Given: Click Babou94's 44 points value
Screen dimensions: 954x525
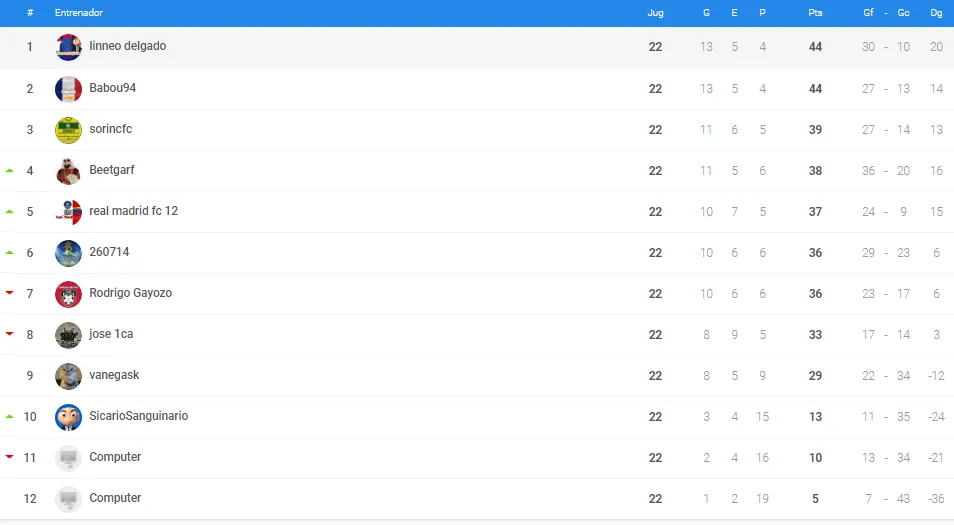Looking at the screenshot, I should (815, 89).
